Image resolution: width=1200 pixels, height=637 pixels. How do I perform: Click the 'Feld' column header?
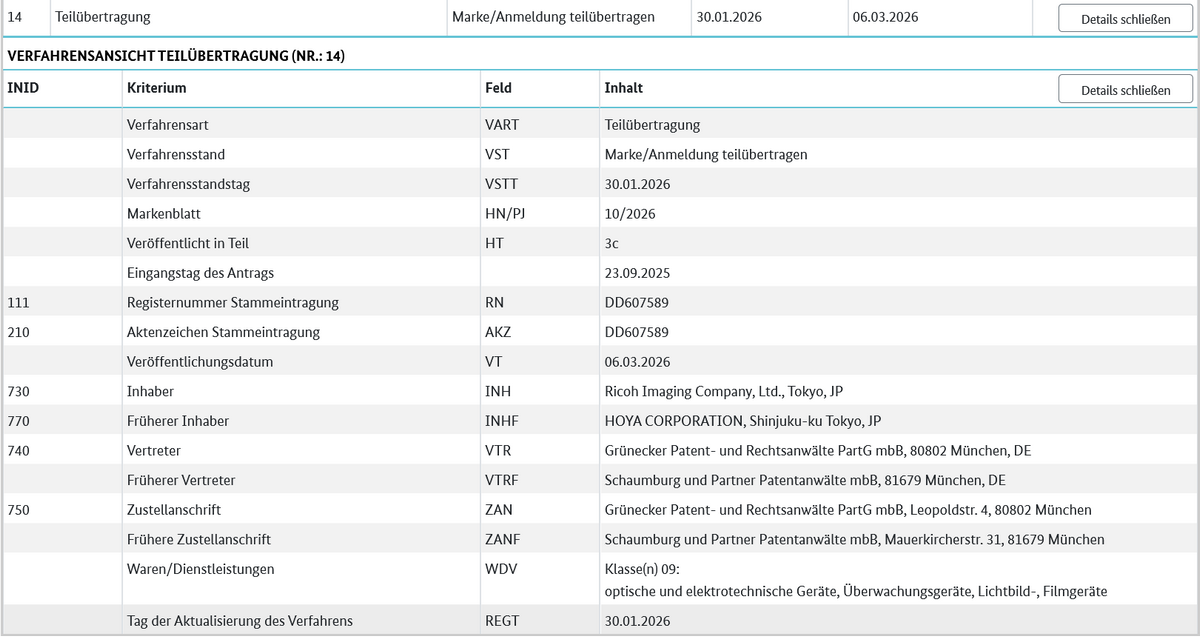pos(498,88)
